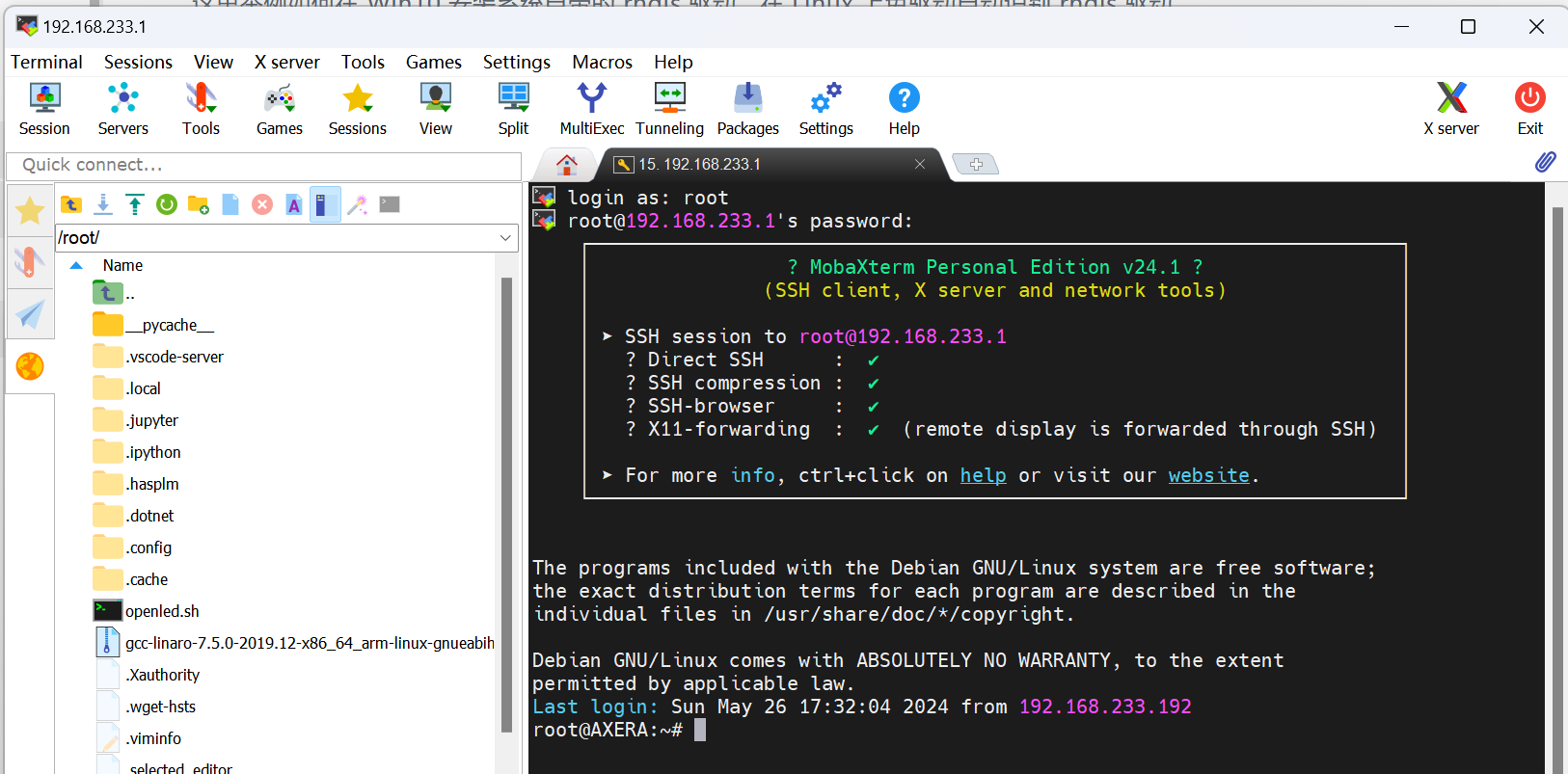Click the red Exit power icon
The height and width of the screenshot is (774, 1568).
1529,109
